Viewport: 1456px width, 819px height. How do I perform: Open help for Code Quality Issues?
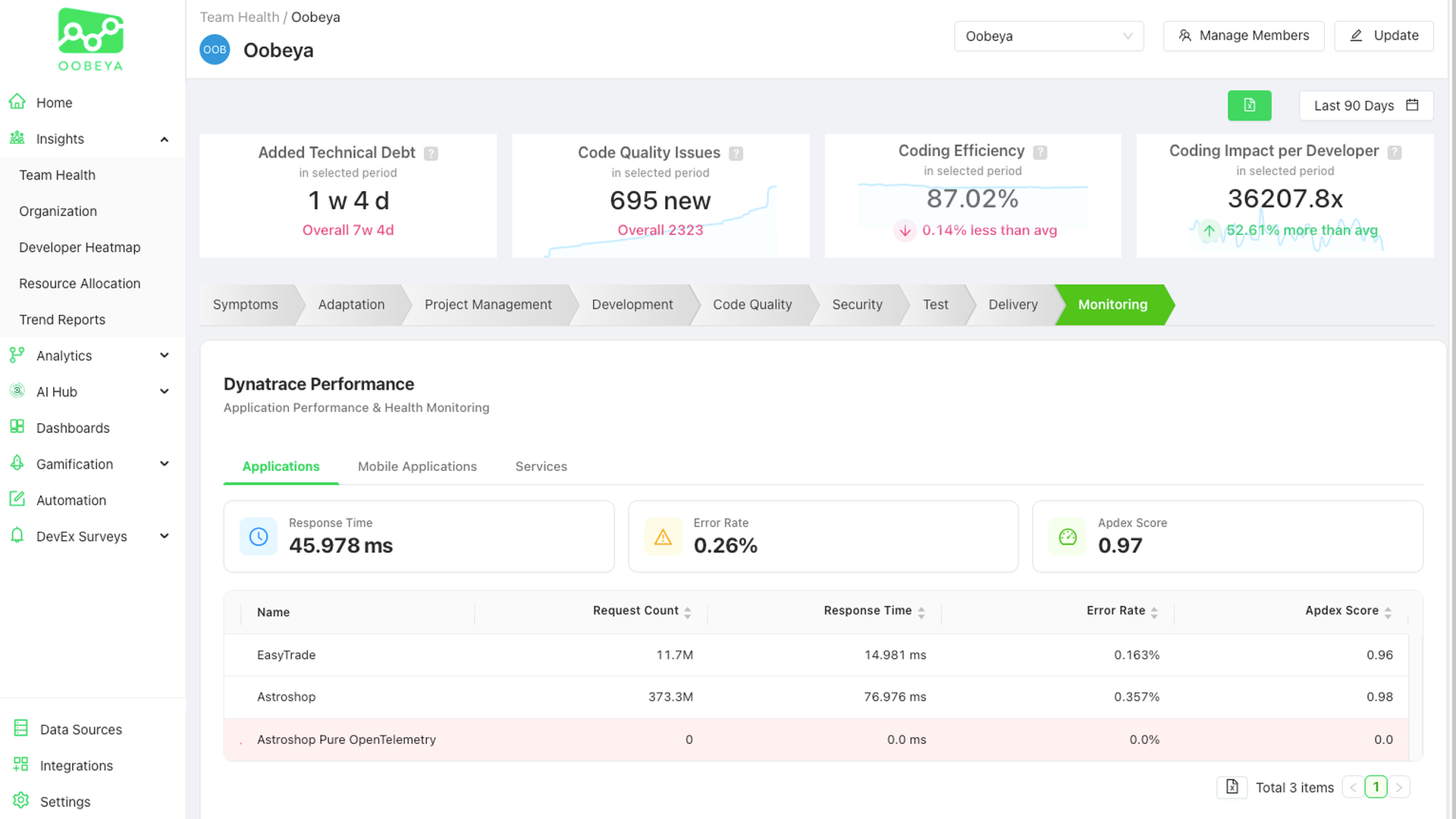736,153
